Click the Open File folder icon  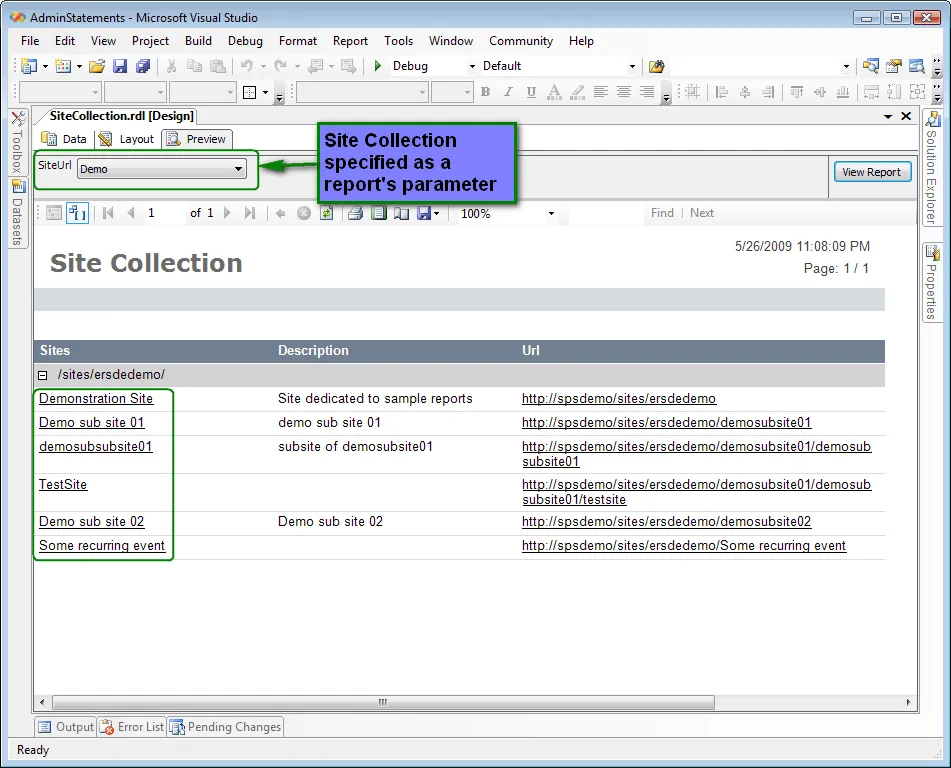[97, 66]
